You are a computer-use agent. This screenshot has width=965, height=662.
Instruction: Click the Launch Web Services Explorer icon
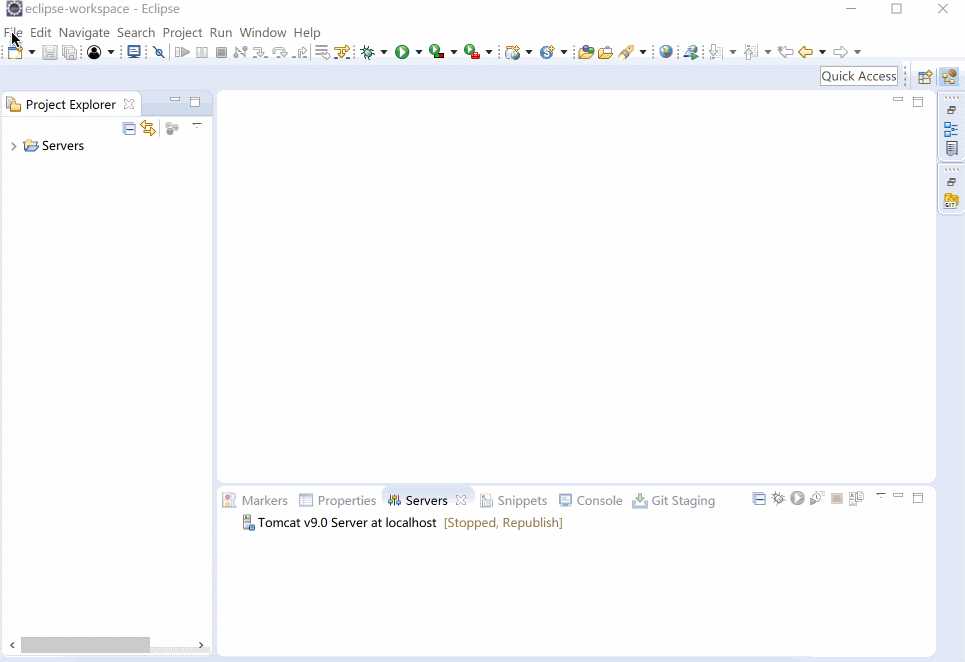(x=691, y=52)
